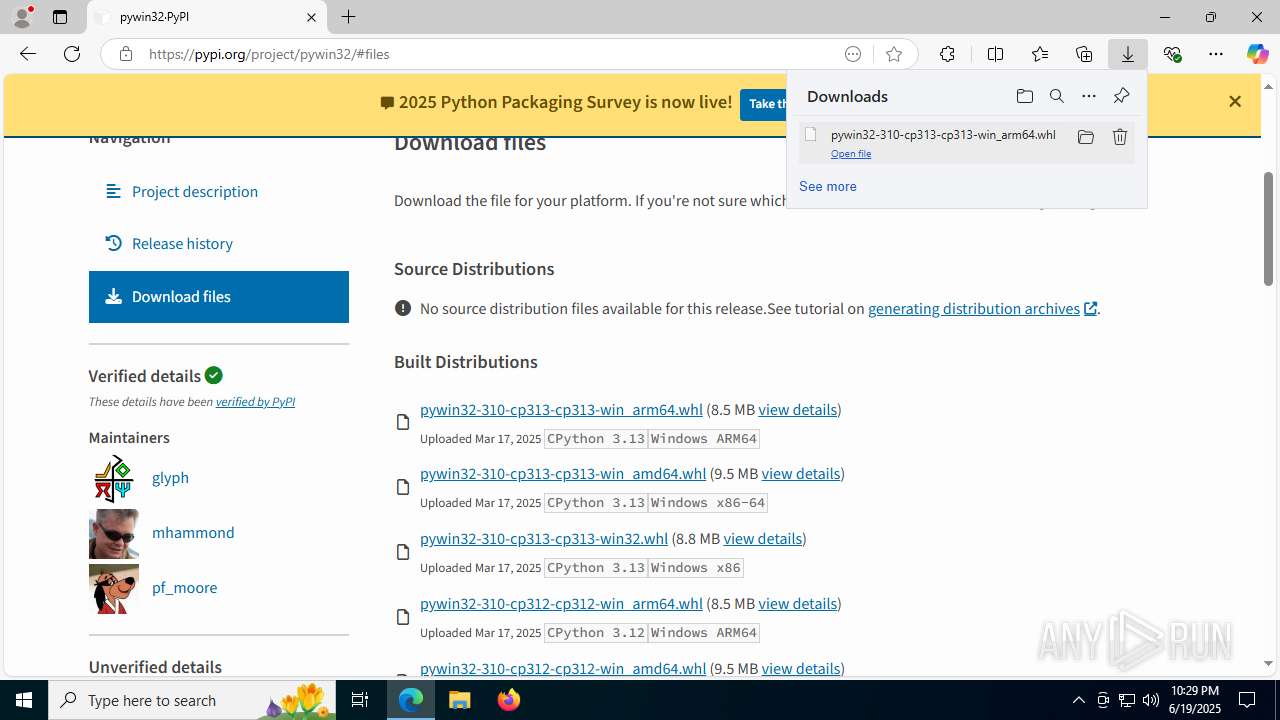The width and height of the screenshot is (1280, 720).
Task: Toggle Downloads toolbar icon
Action: [1128, 54]
